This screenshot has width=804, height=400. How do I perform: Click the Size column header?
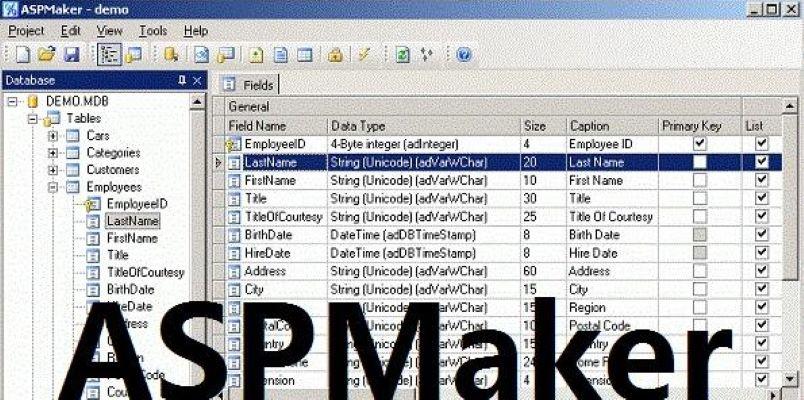543,126
